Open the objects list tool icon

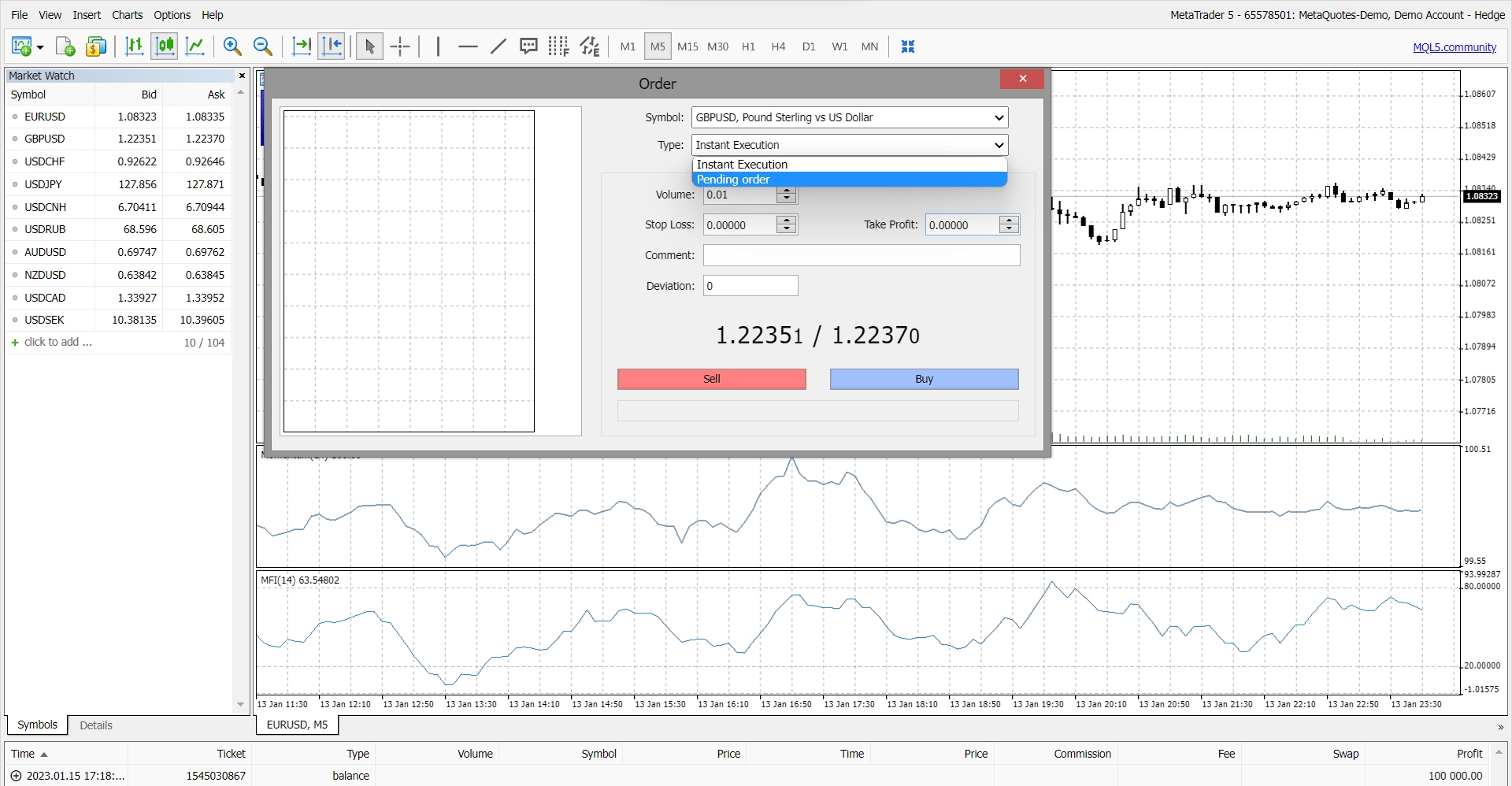click(589, 46)
